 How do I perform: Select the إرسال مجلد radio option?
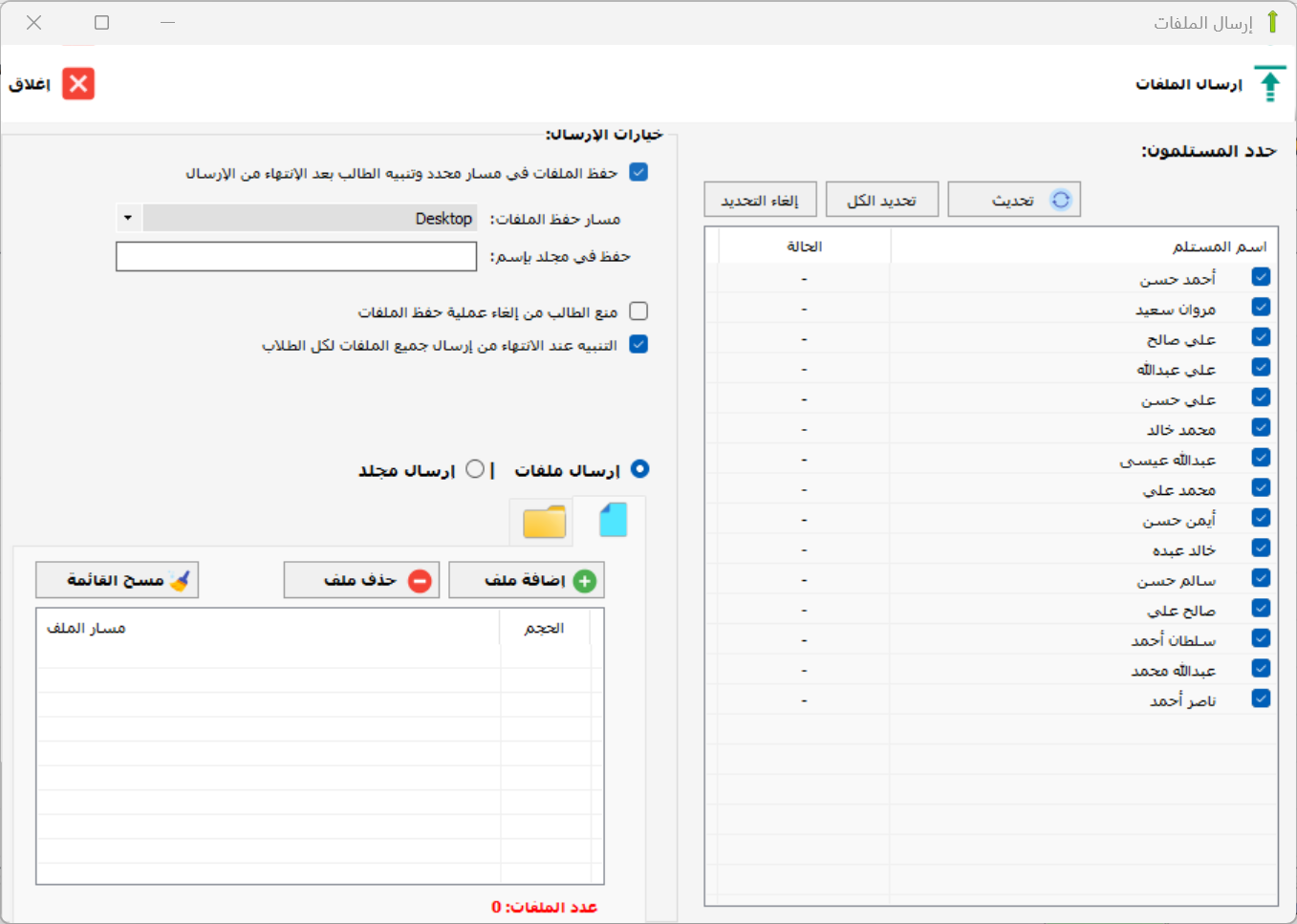475,469
